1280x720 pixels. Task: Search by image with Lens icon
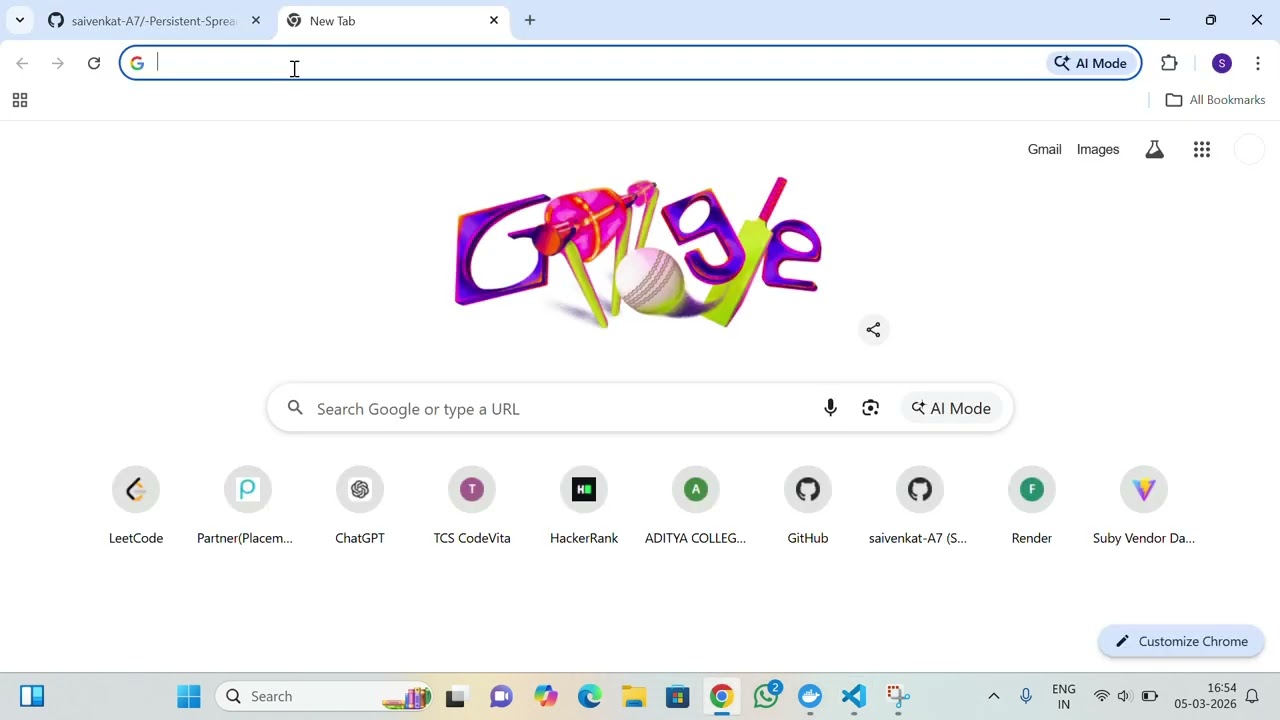(x=870, y=408)
